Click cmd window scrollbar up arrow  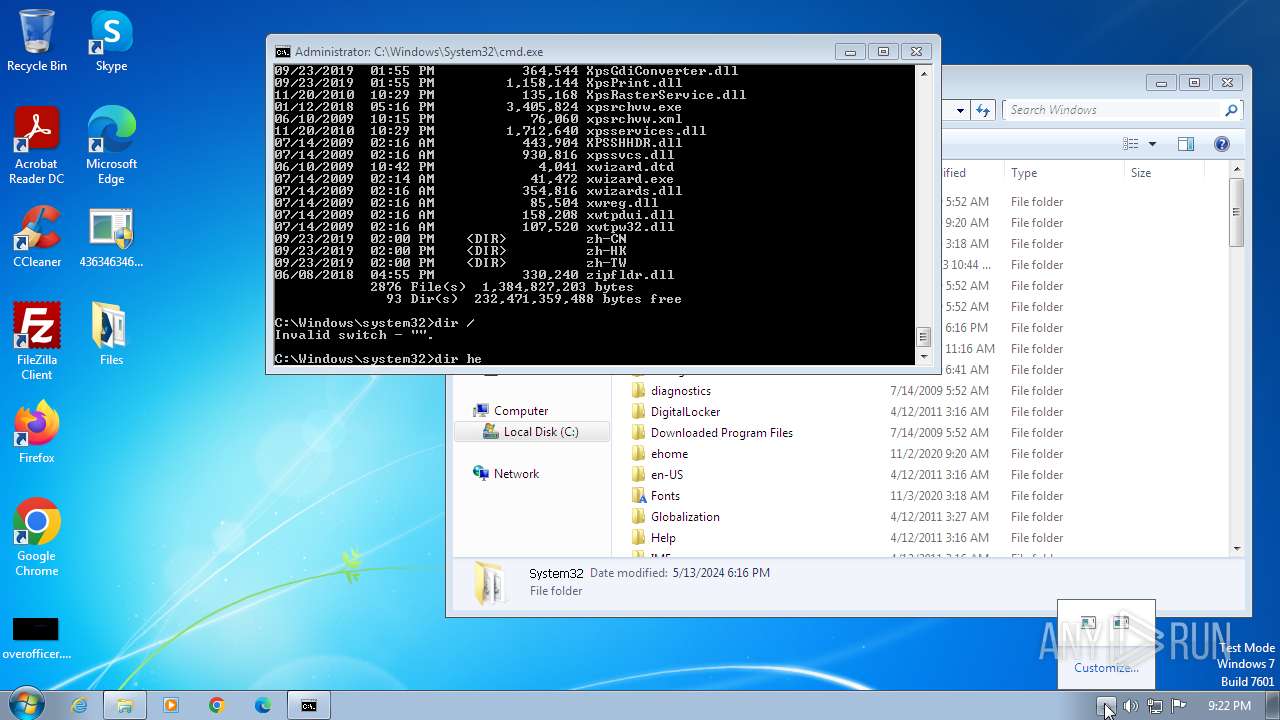(924, 72)
